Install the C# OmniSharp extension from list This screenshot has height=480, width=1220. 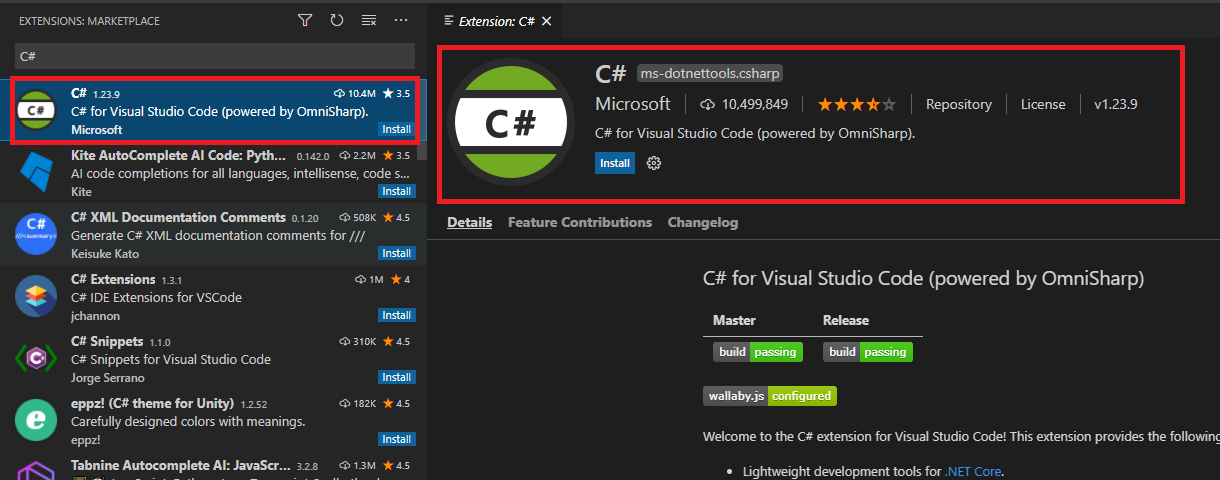tap(396, 130)
